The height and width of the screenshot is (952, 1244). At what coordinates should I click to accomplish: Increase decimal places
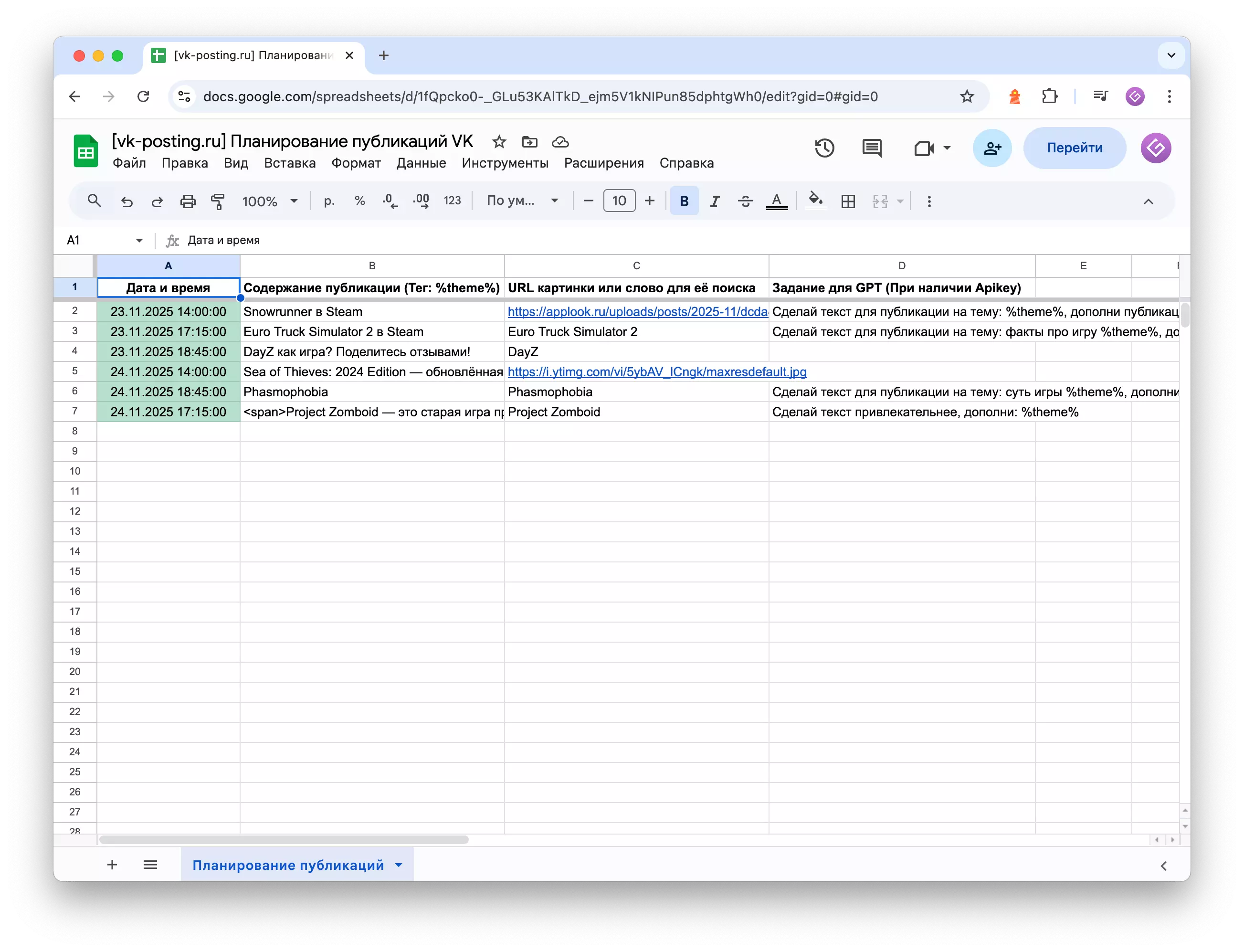tap(421, 201)
